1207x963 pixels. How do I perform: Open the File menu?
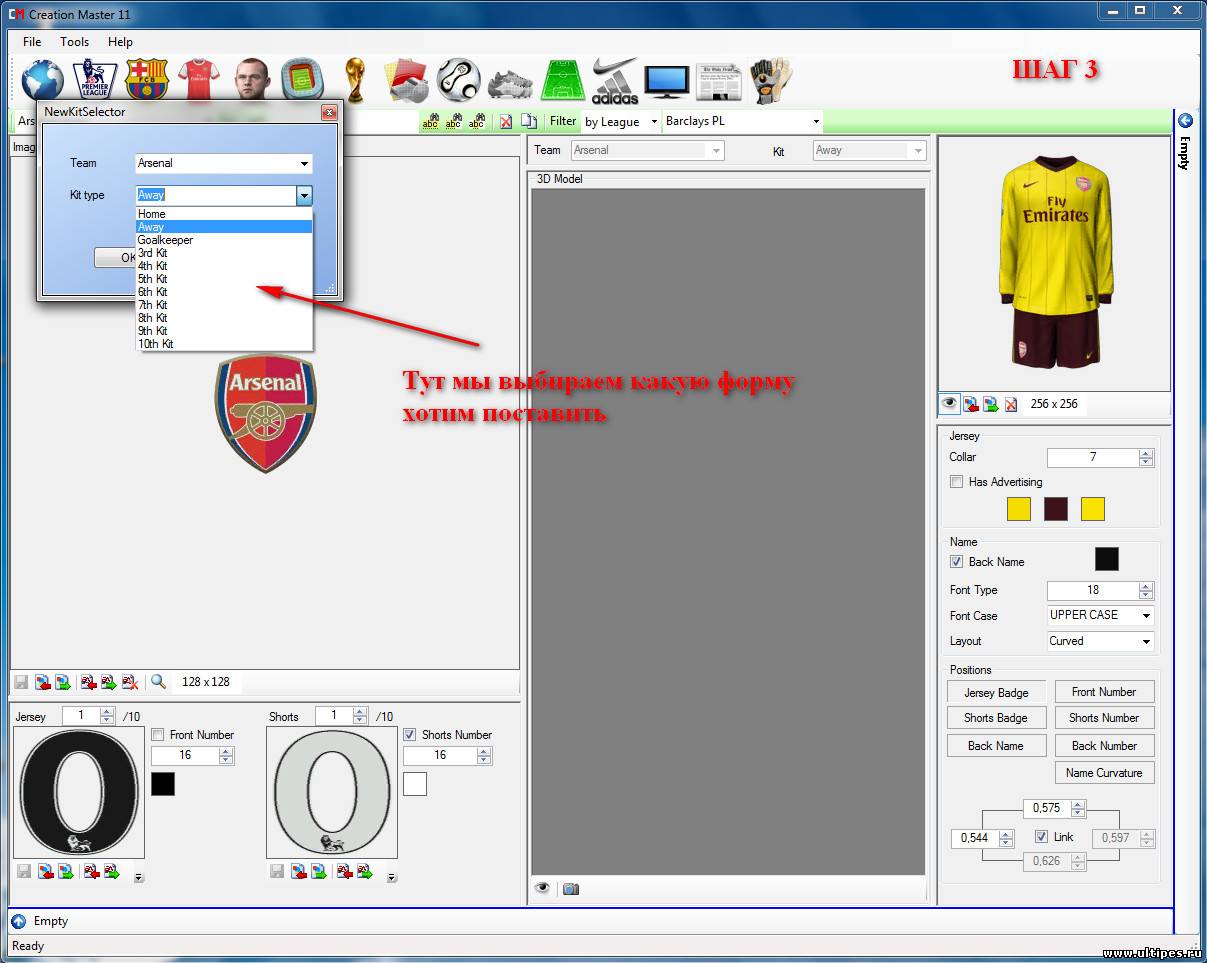pos(32,42)
